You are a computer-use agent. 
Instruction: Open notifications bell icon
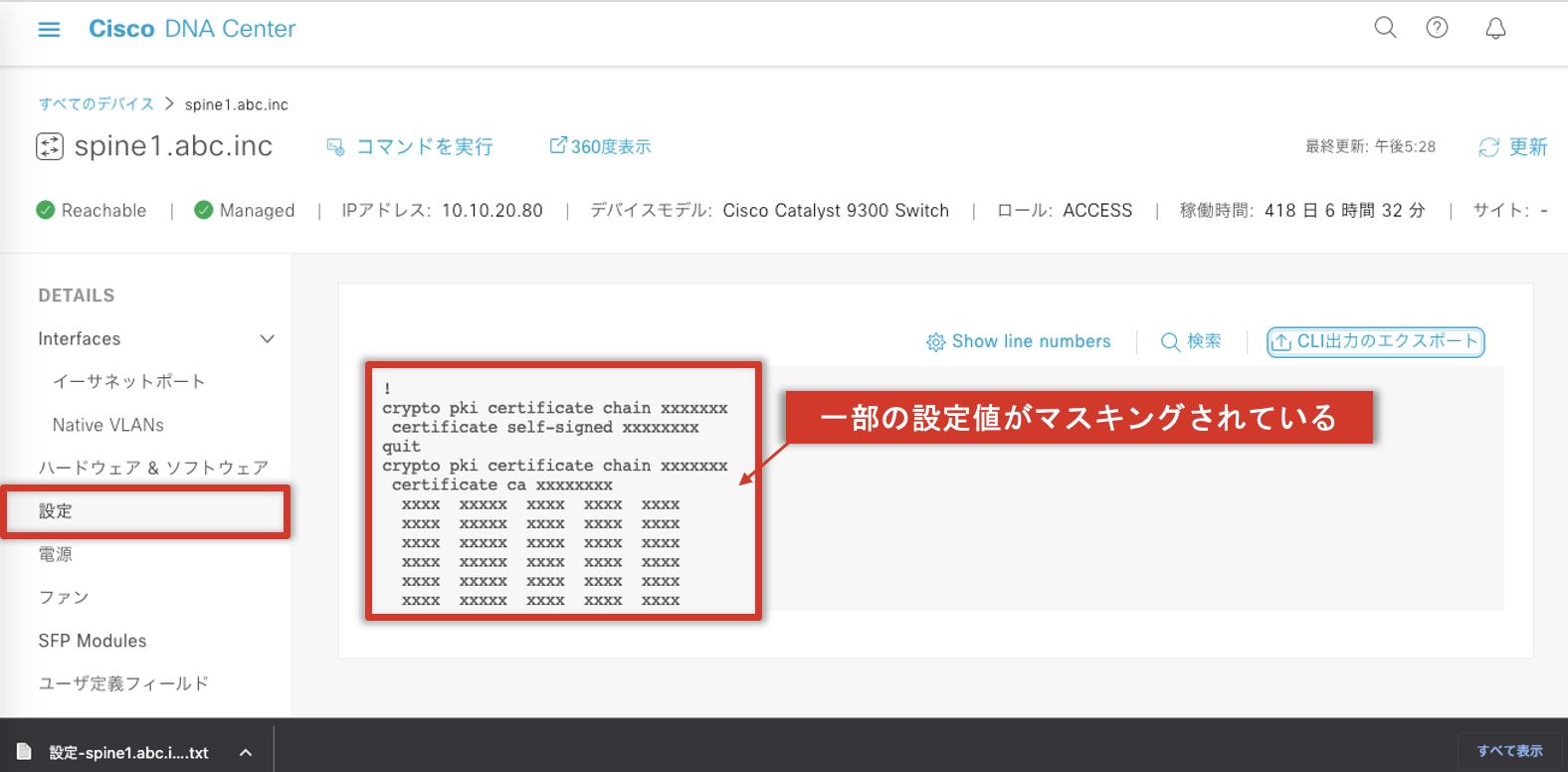click(1495, 28)
